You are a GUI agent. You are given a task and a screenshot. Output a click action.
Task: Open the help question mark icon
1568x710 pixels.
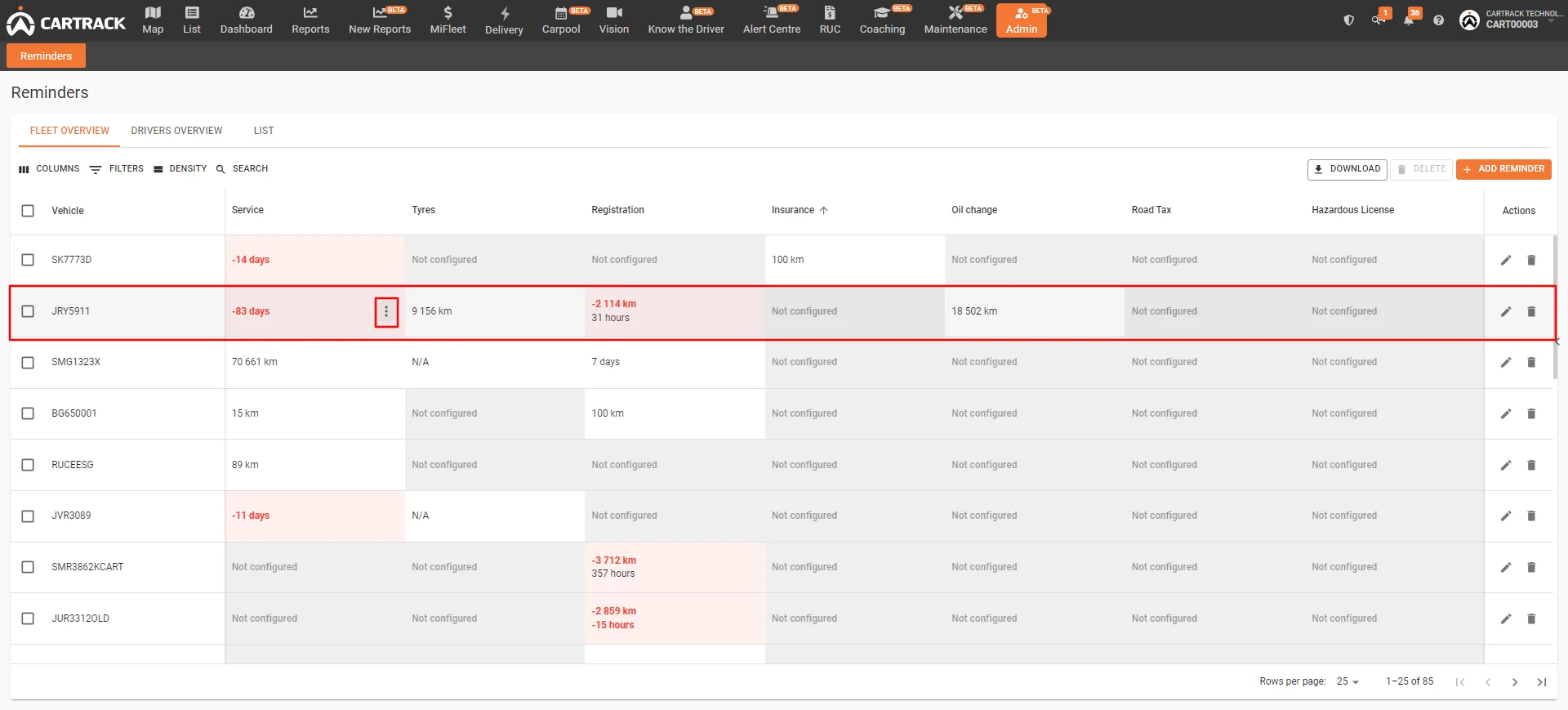1439,20
